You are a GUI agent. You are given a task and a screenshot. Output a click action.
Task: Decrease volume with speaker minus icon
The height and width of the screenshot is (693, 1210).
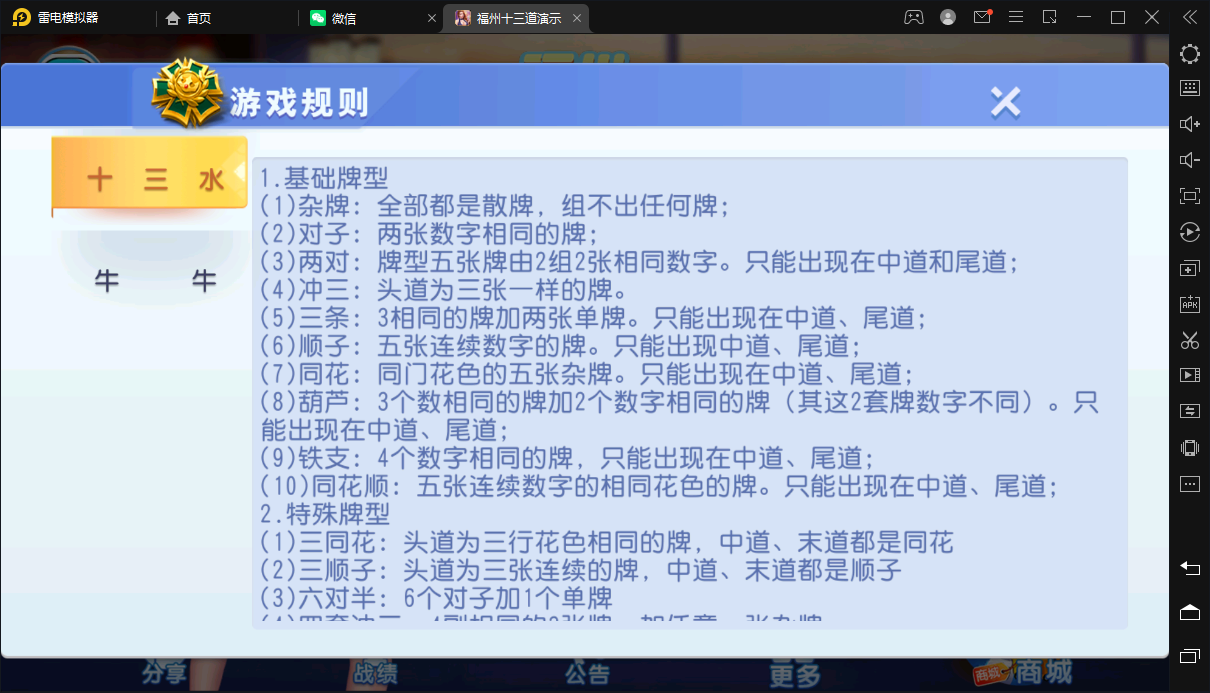tap(1189, 160)
